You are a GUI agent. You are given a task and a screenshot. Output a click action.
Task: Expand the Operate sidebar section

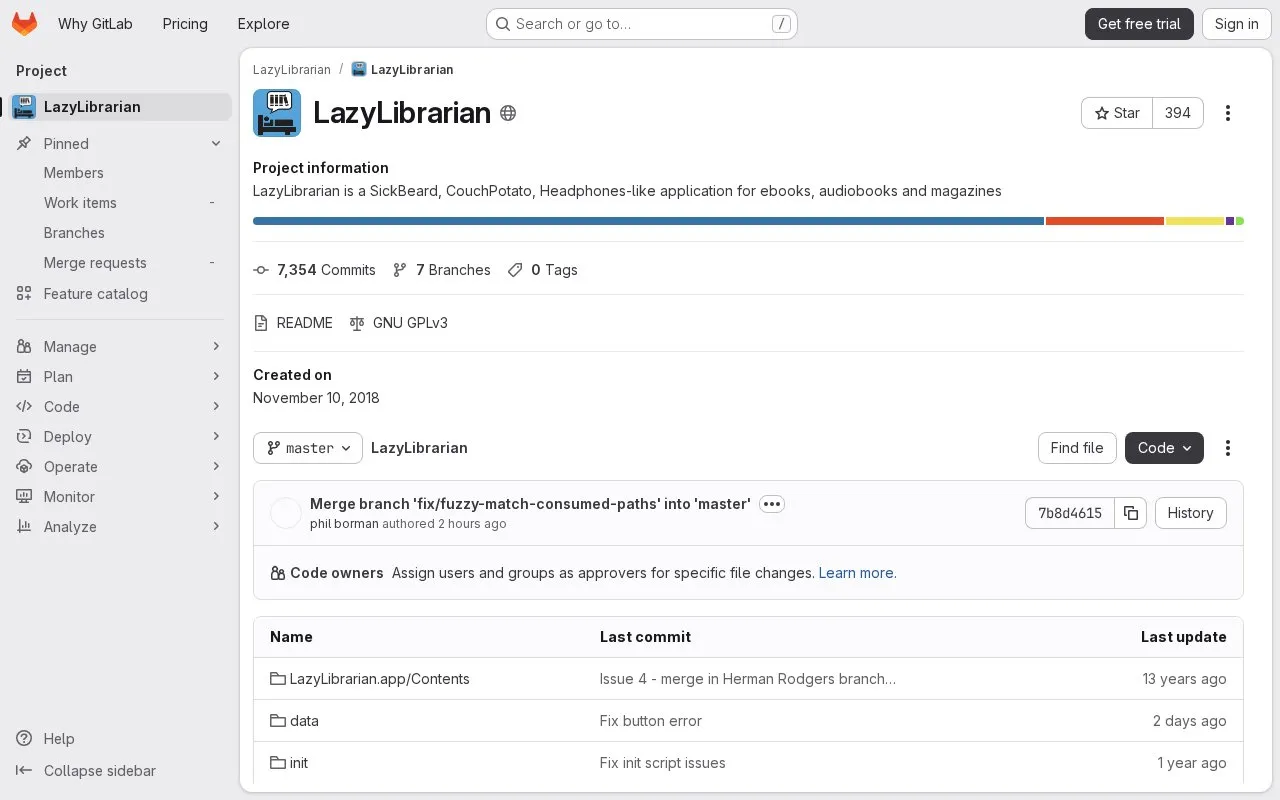(x=120, y=467)
